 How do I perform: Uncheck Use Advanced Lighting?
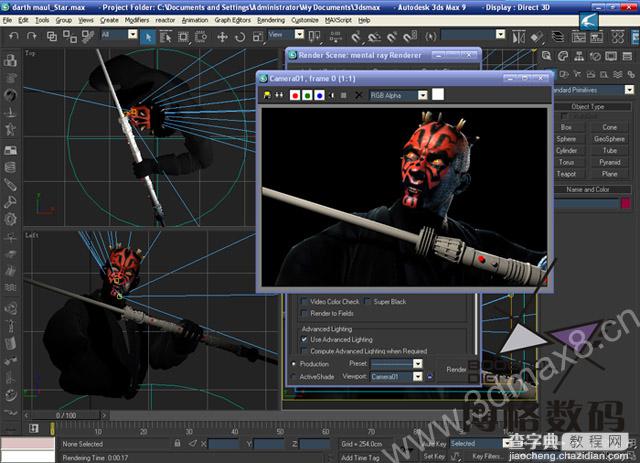304,339
